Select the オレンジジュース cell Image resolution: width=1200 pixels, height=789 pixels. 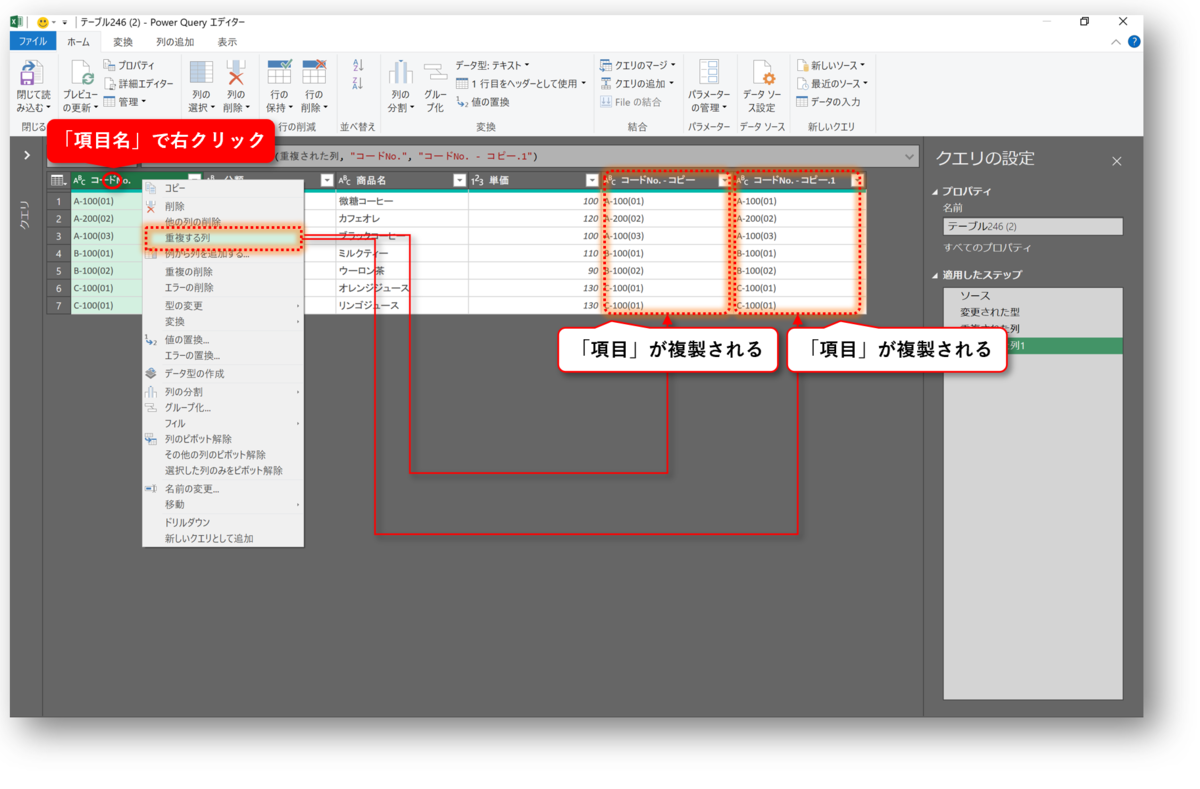[402, 288]
